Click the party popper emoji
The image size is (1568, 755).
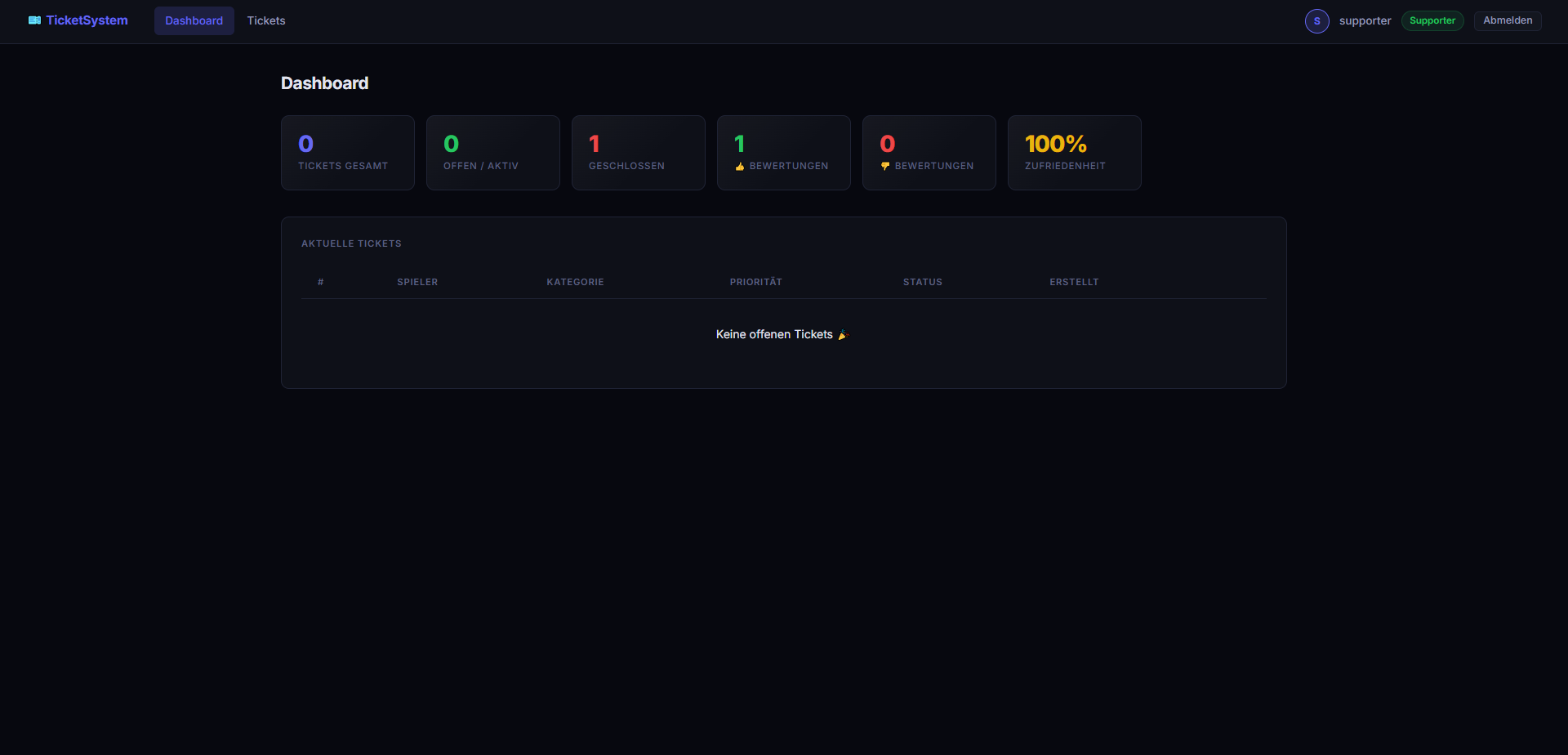click(x=844, y=334)
